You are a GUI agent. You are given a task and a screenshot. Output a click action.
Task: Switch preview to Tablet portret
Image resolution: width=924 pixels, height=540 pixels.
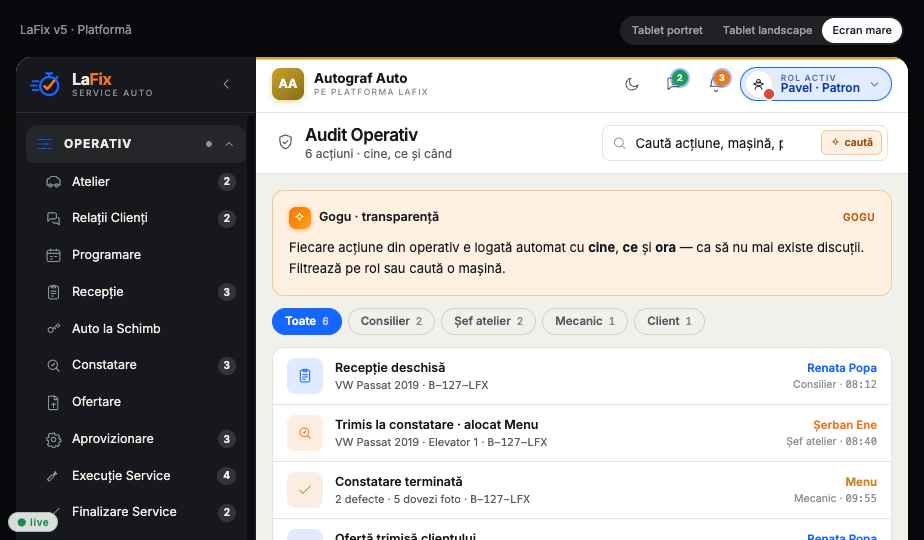point(667,30)
